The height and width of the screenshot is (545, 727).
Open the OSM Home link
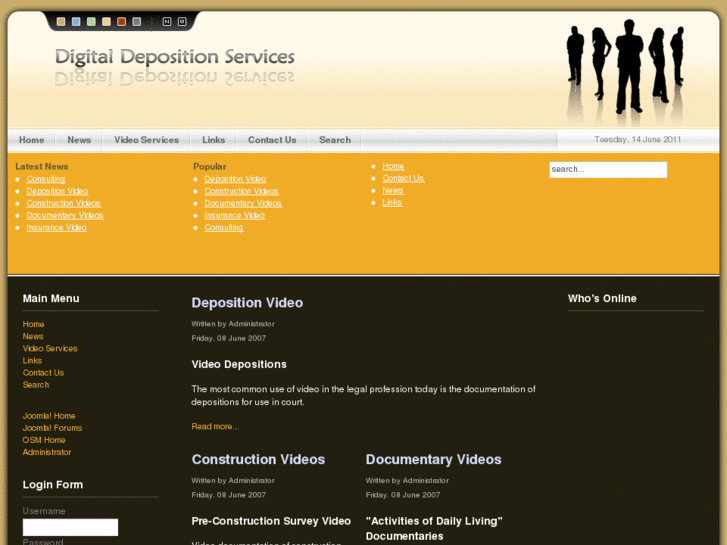(44, 440)
